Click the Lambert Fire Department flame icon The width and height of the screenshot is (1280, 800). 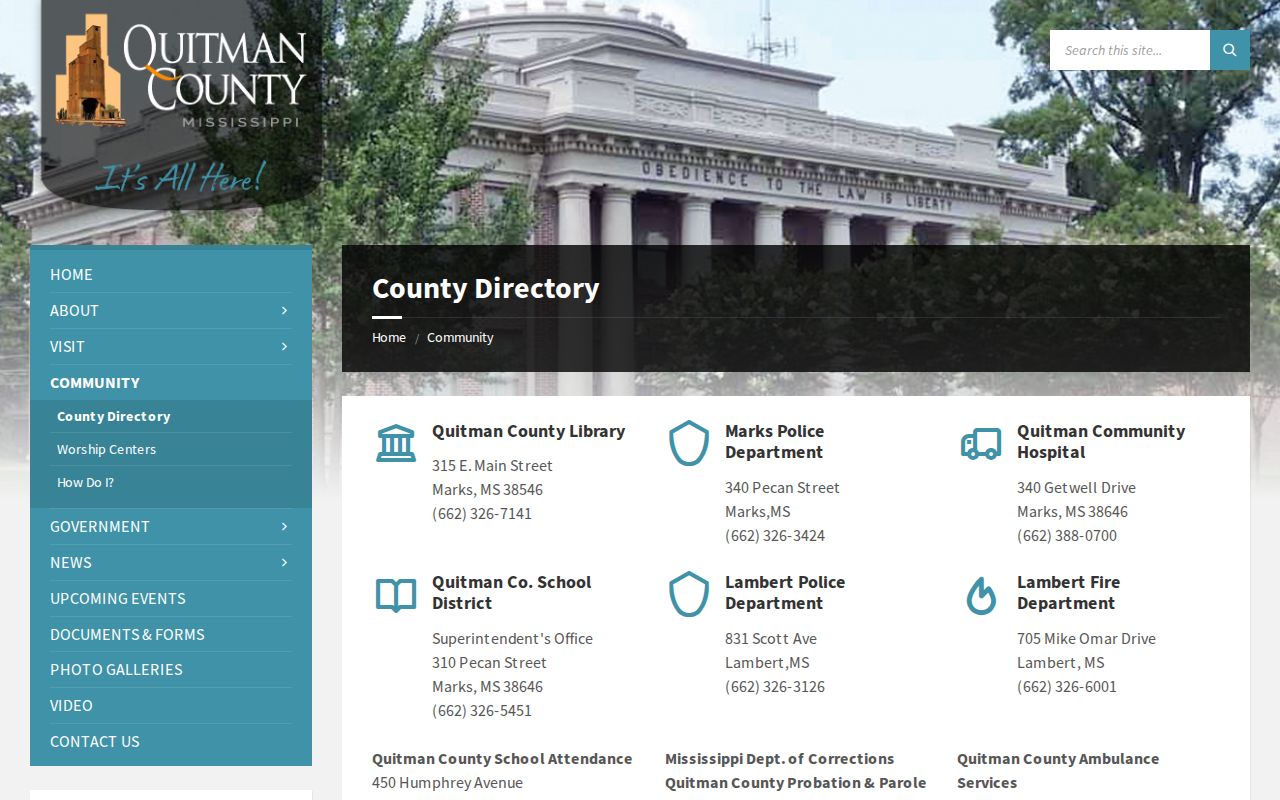point(981,595)
